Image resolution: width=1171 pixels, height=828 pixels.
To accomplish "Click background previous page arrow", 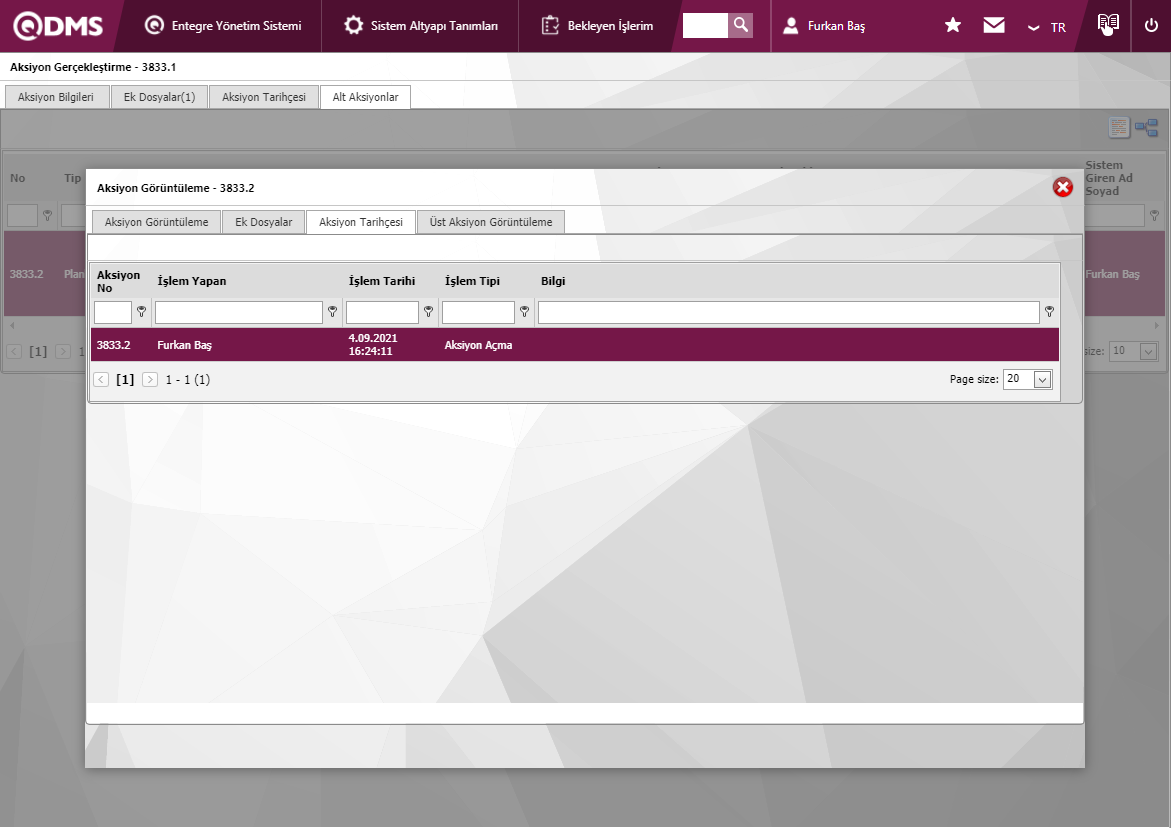I will click(x=13, y=351).
